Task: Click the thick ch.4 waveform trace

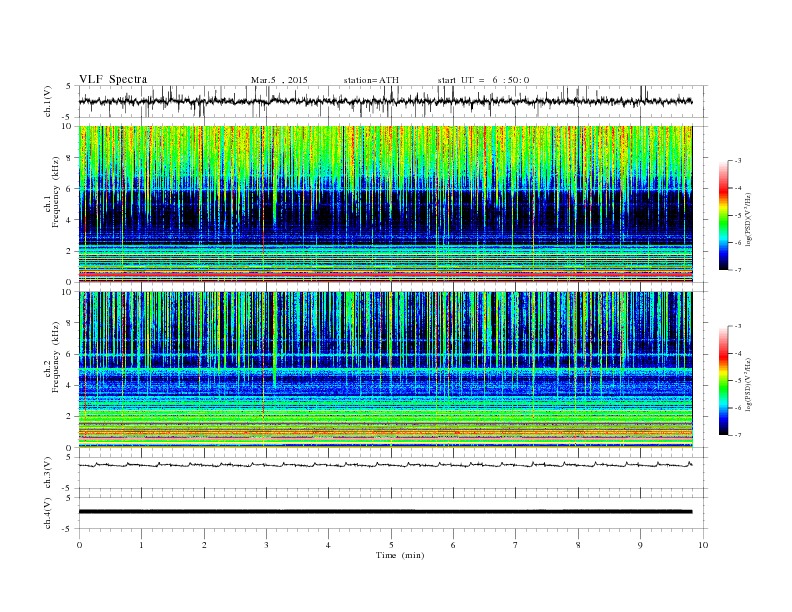Action: click(x=385, y=512)
